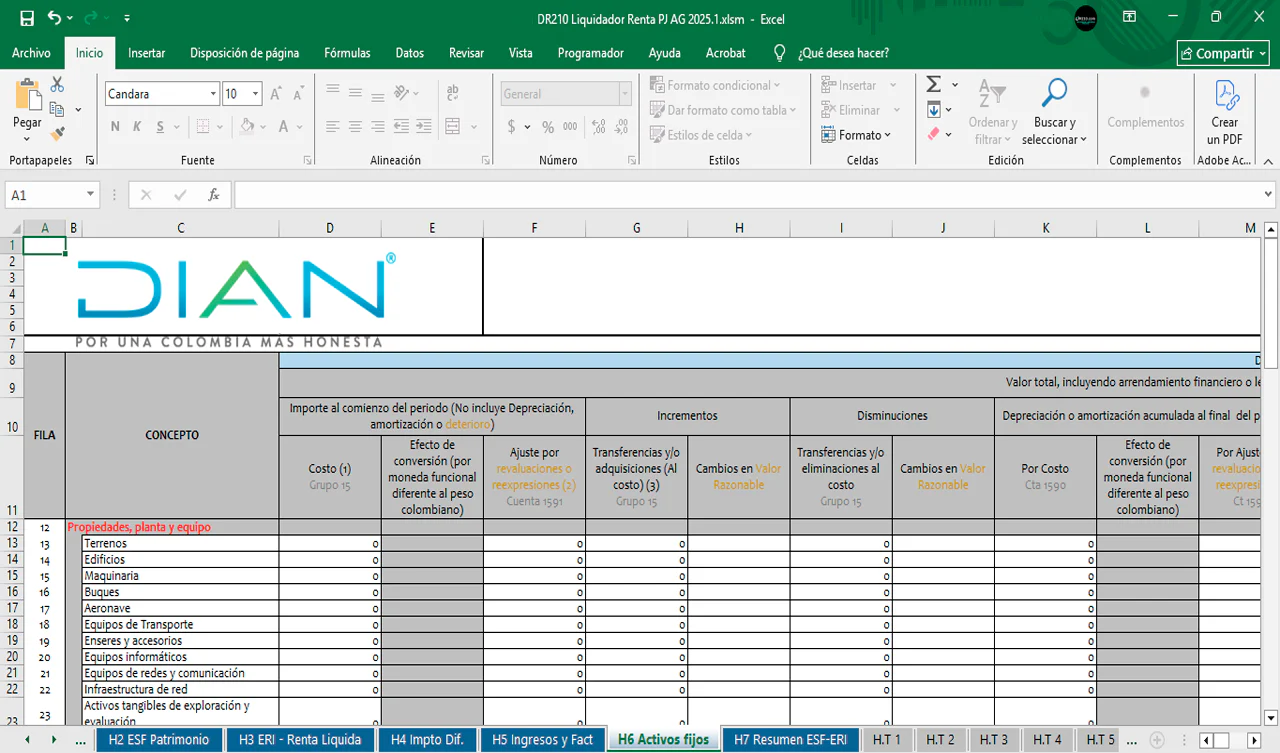Click the Pegar paste button
The height and width of the screenshot is (753, 1280).
tap(27, 108)
